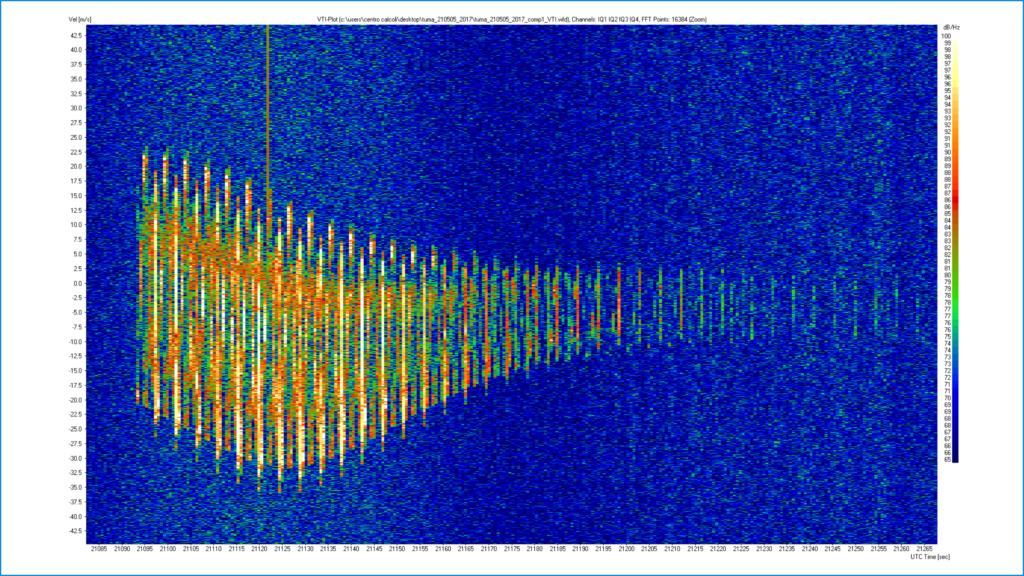This screenshot has width=1024, height=576.
Task: Click the -42.5 velocity tick at axis bottom
Action: point(74,531)
